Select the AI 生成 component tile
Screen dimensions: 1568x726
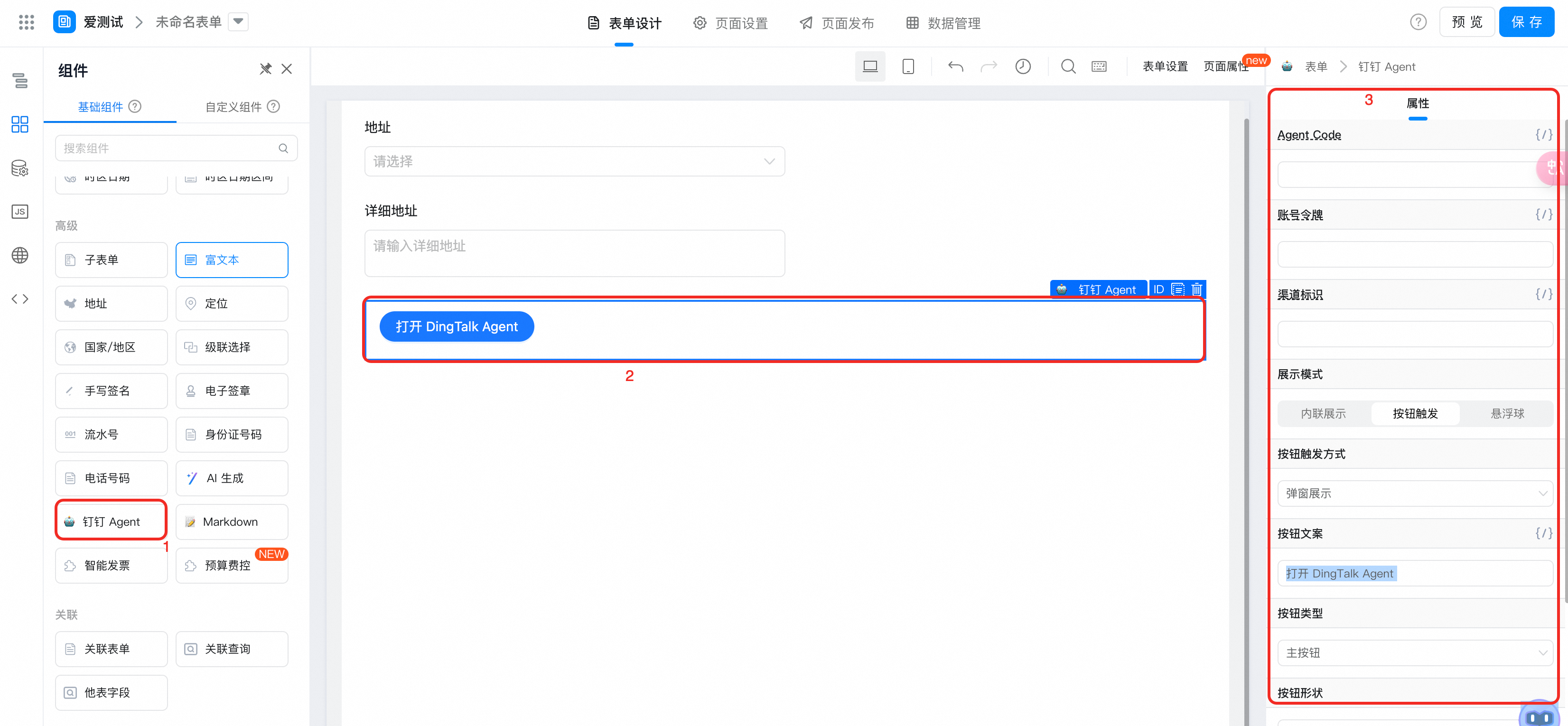point(232,478)
